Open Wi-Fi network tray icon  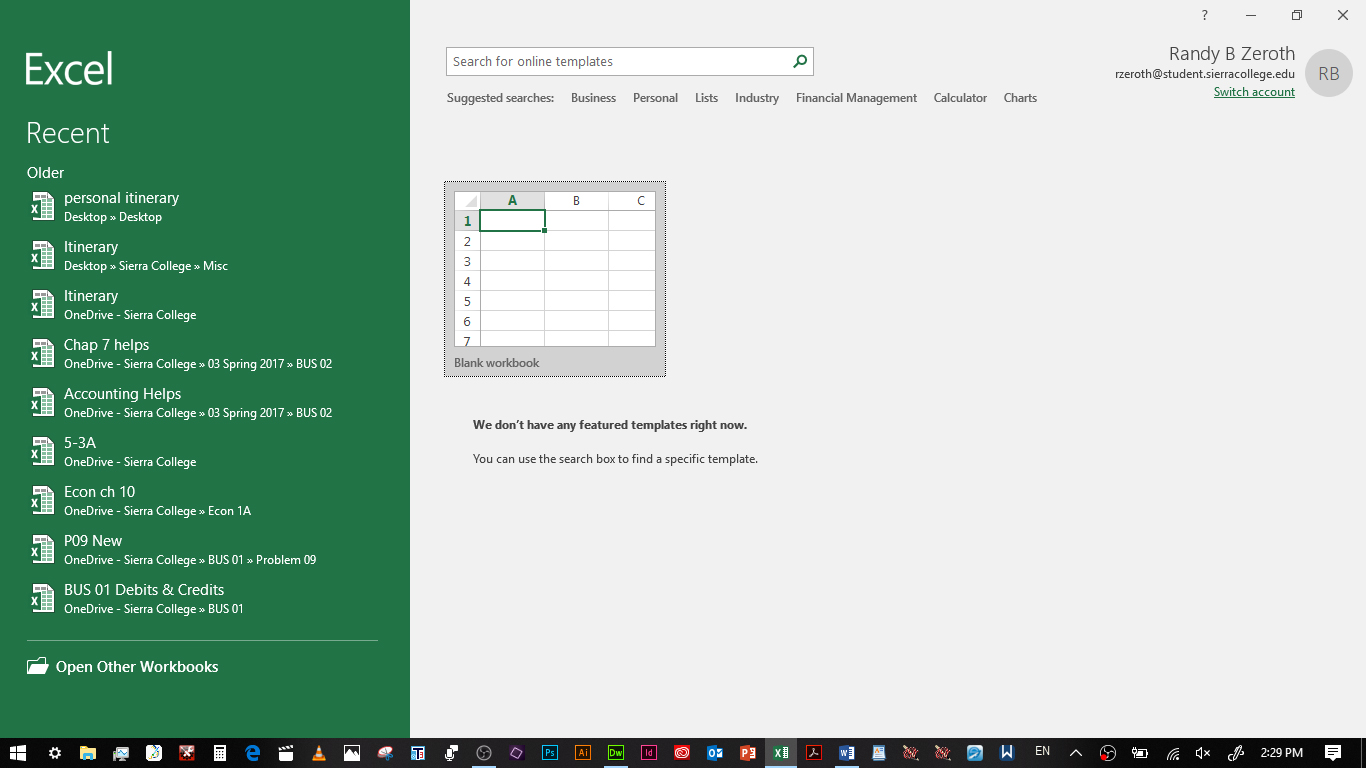[1173, 753]
